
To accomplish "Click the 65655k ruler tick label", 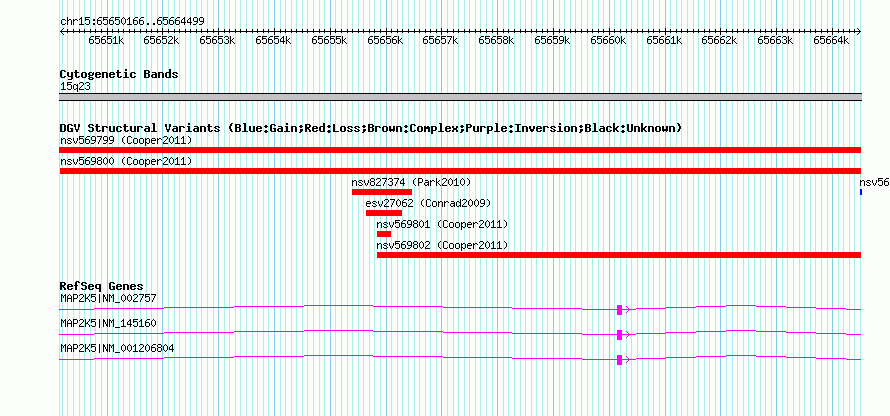I will (x=329, y=40).
